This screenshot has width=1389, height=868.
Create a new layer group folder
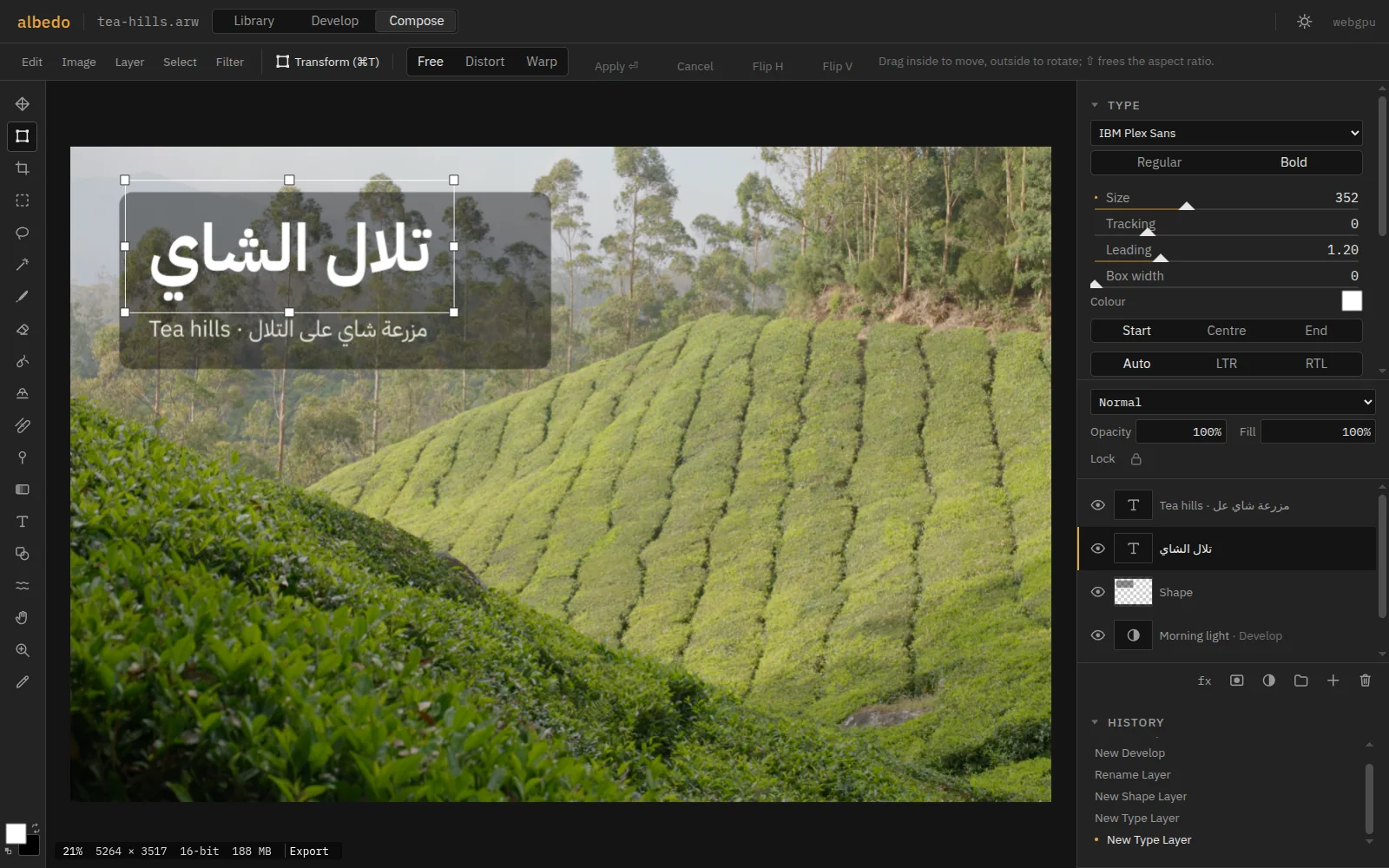[x=1301, y=681]
